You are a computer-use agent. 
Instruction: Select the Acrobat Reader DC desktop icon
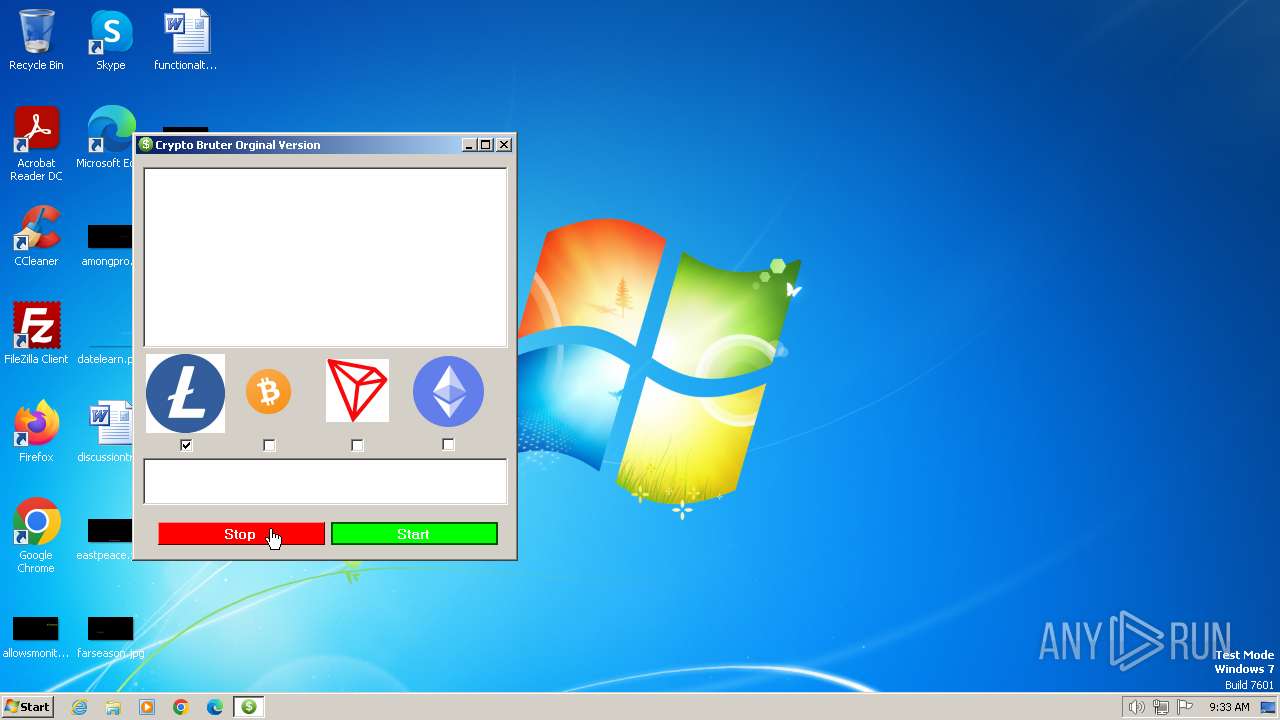click(x=36, y=144)
